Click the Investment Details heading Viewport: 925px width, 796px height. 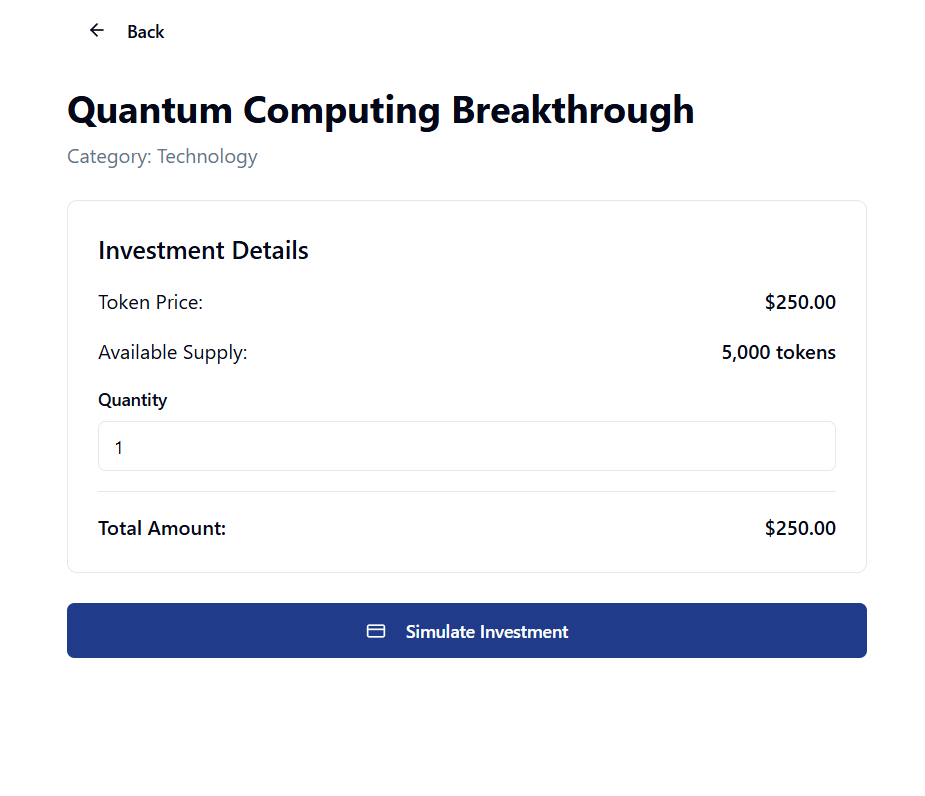pos(203,250)
